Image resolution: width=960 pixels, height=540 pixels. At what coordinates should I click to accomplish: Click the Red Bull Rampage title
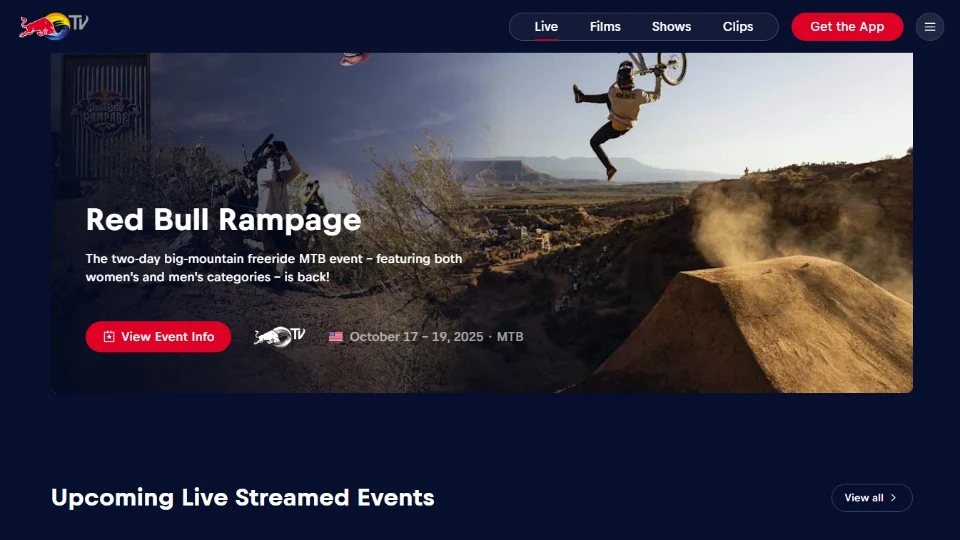coord(223,219)
